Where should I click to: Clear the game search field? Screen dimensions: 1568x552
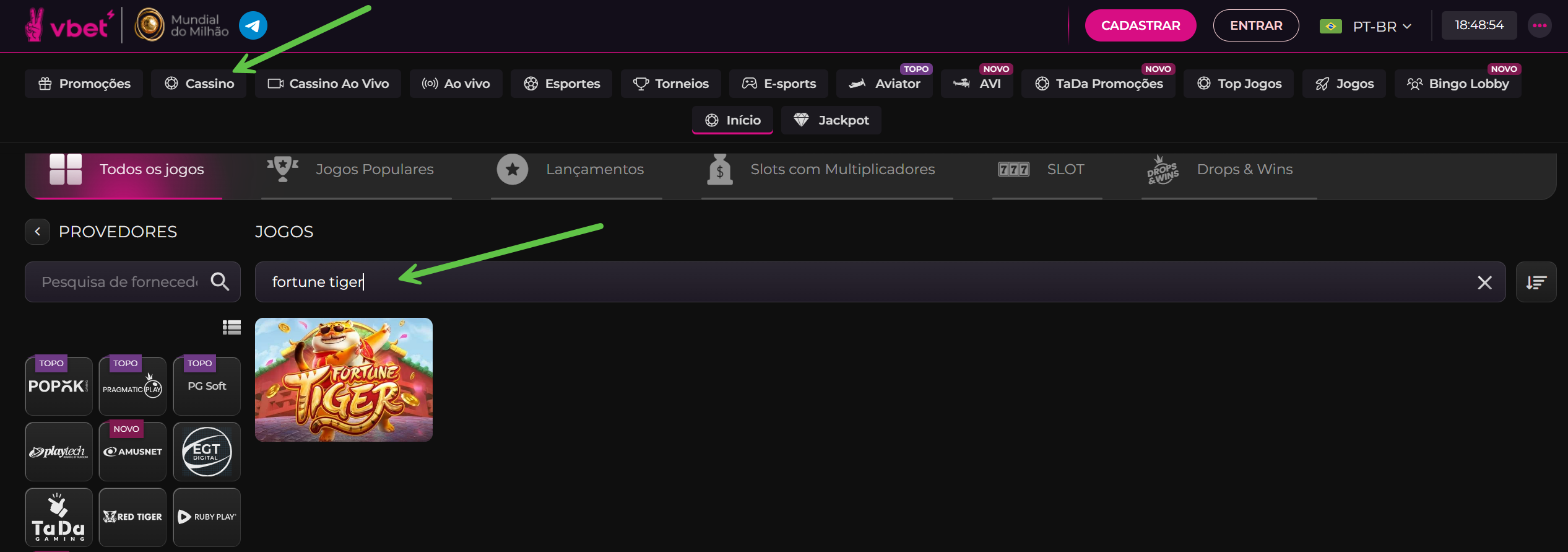(x=1484, y=283)
